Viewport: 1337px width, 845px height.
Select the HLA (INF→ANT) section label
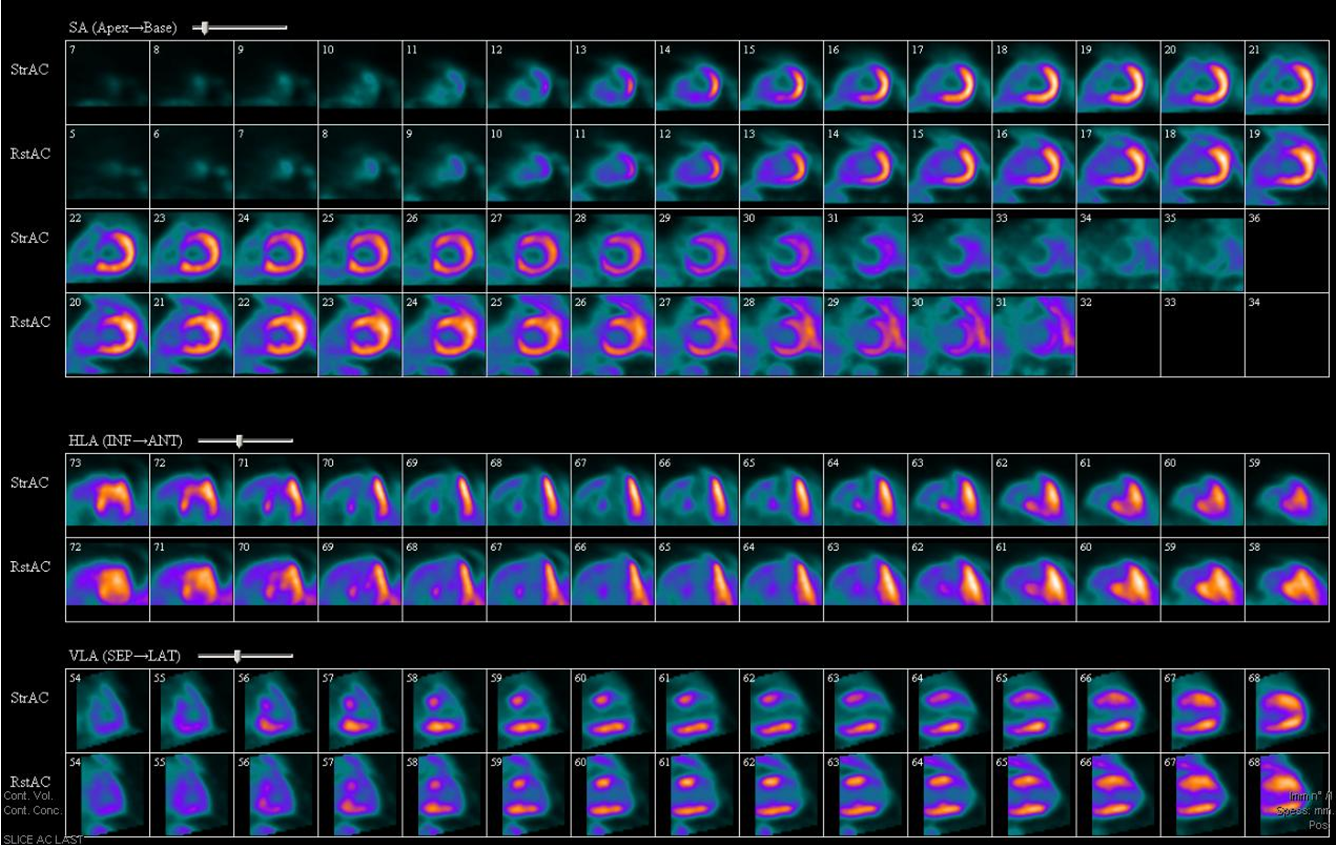click(x=125, y=441)
